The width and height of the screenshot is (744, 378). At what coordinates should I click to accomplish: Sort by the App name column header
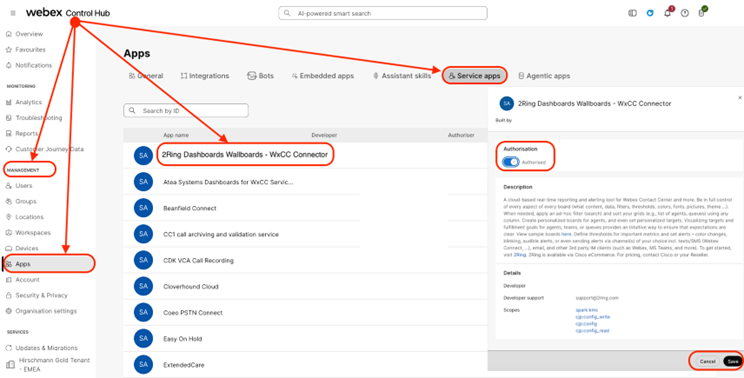click(x=176, y=135)
